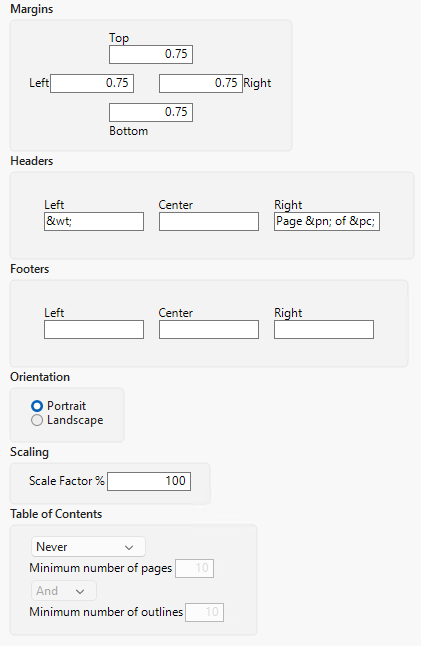
Task: Click the Footers Center input field
Action: (209, 330)
